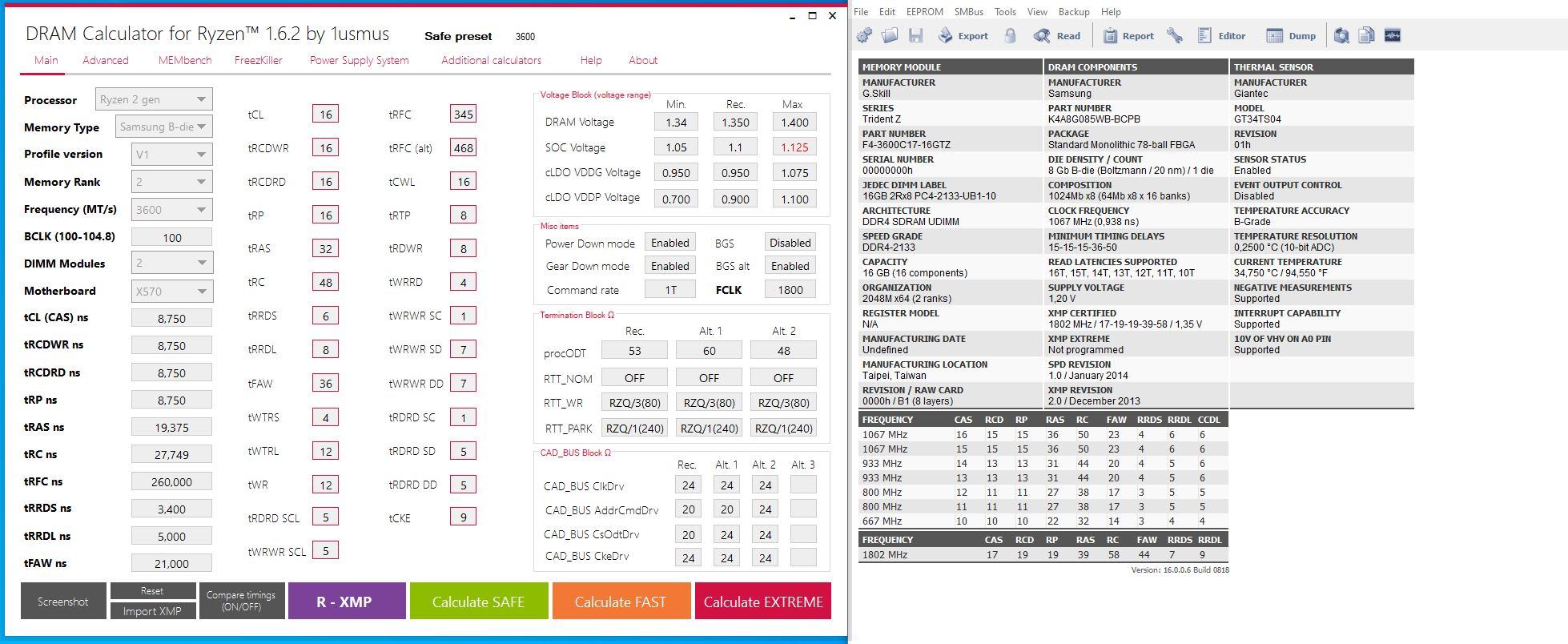Screen dimensions: 1568x644
Task: Open the Processor dropdown (Ryzen 2 gen)
Action: (x=154, y=99)
